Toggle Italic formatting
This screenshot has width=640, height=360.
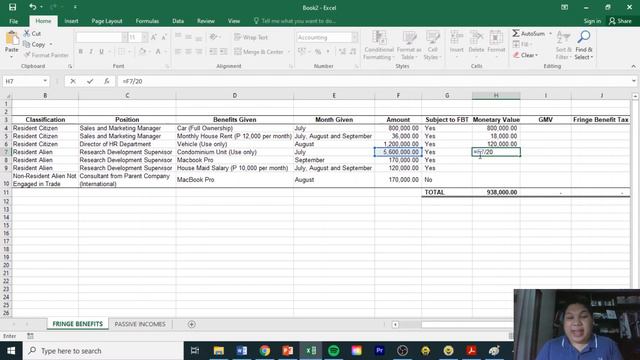(91, 51)
